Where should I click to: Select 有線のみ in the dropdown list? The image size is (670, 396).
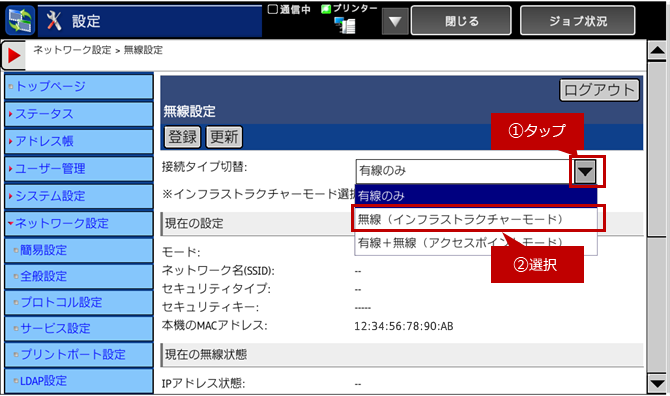pyautogui.click(x=476, y=196)
